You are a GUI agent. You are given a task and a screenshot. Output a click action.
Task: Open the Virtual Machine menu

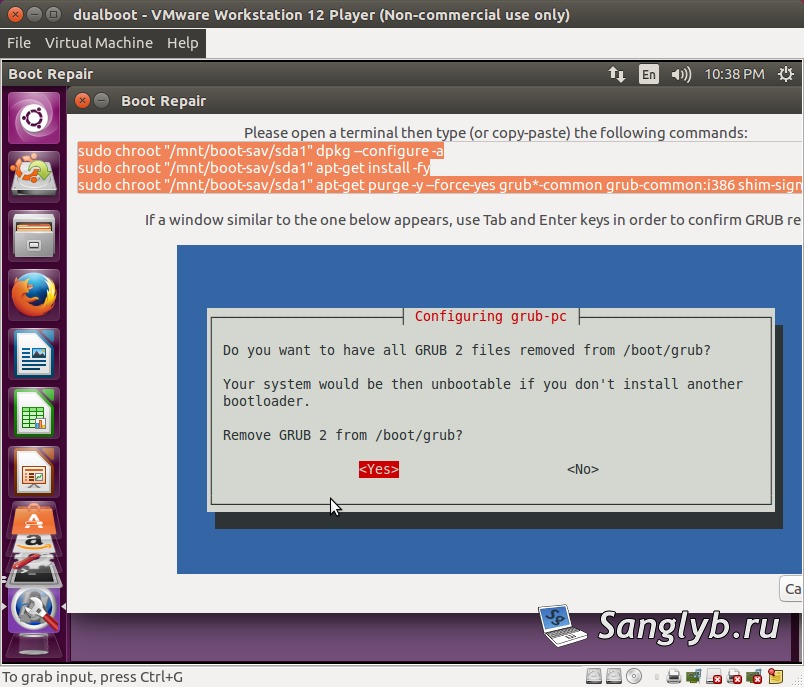coord(99,43)
